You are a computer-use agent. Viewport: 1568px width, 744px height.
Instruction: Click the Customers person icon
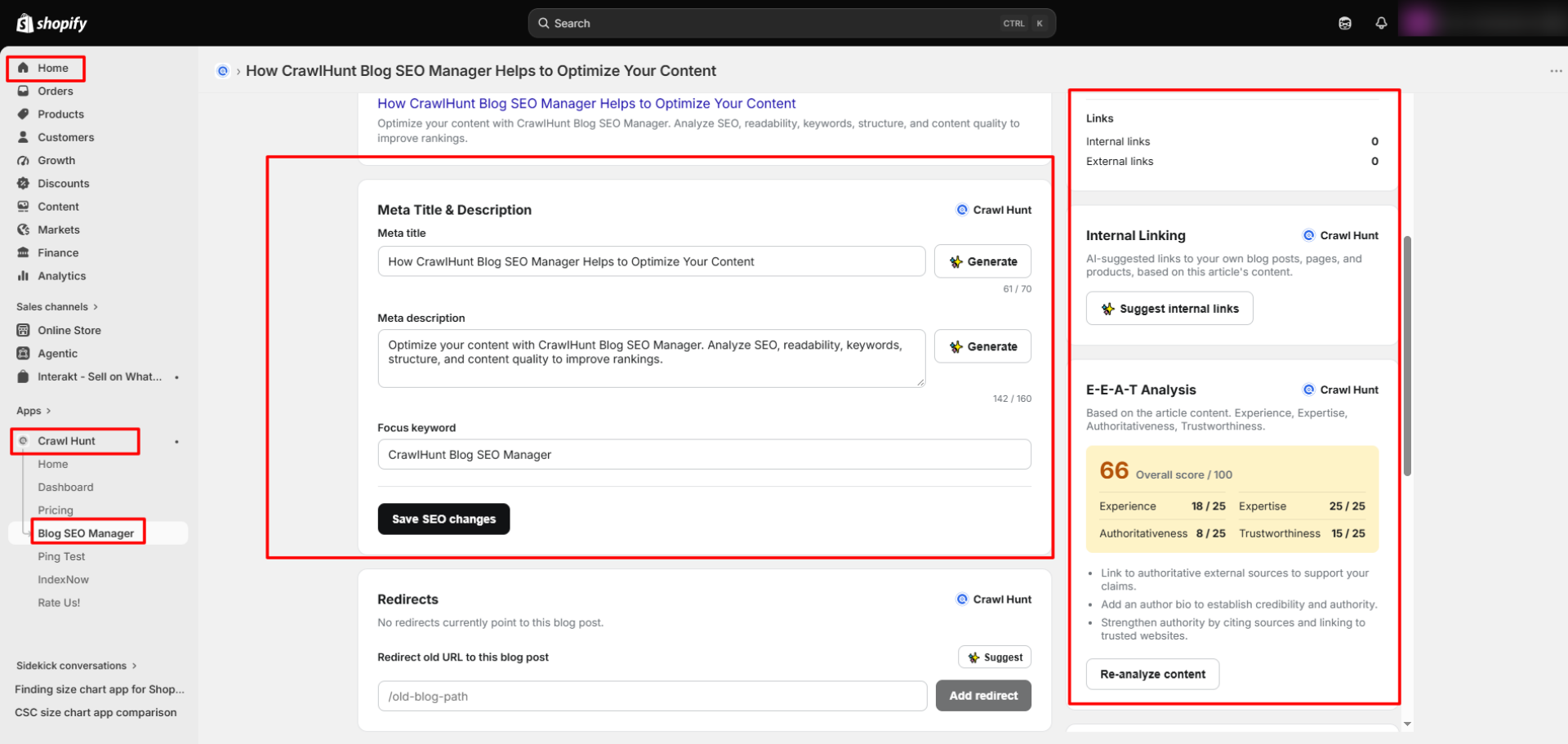(x=23, y=137)
